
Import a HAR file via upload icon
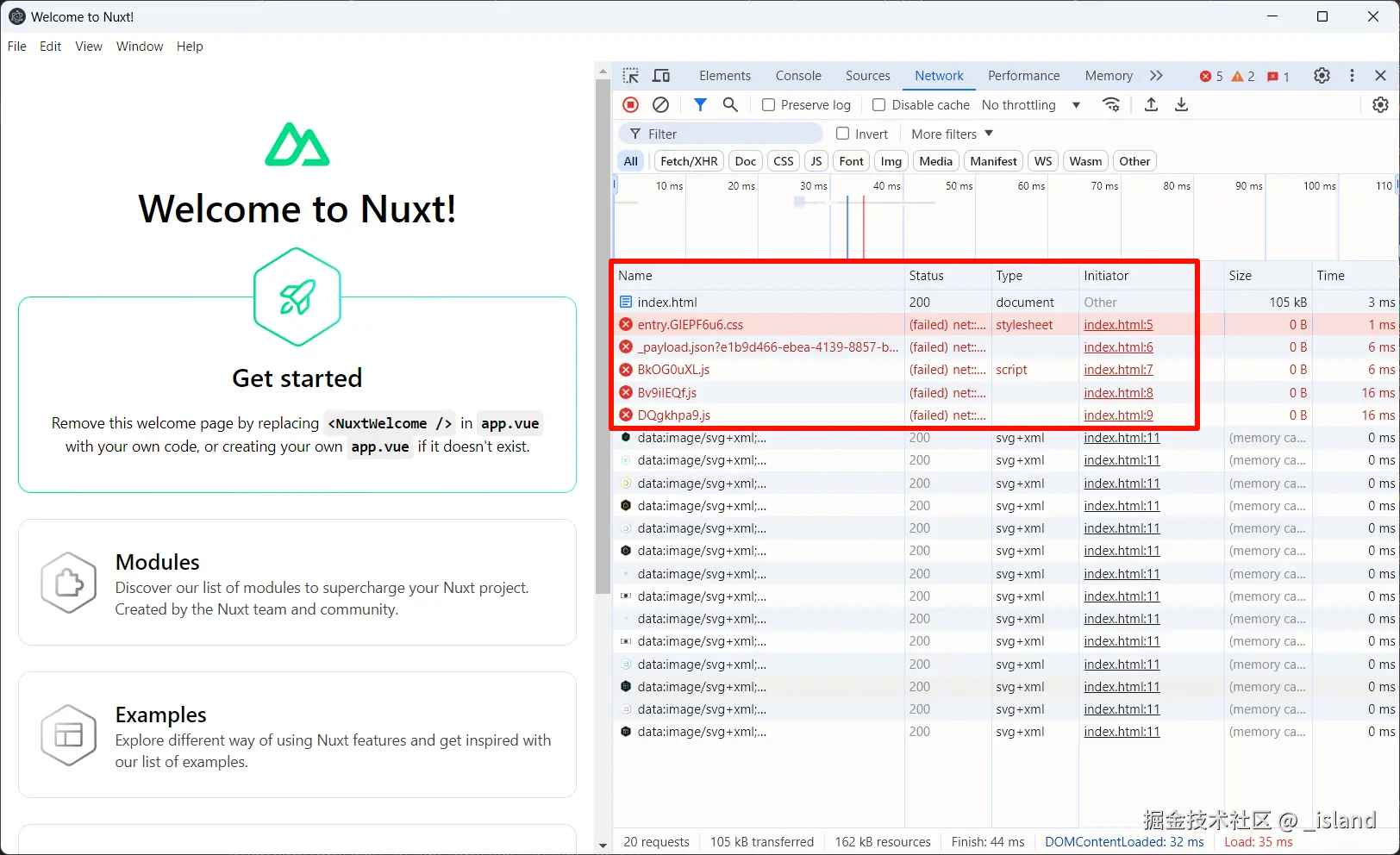(x=1151, y=104)
